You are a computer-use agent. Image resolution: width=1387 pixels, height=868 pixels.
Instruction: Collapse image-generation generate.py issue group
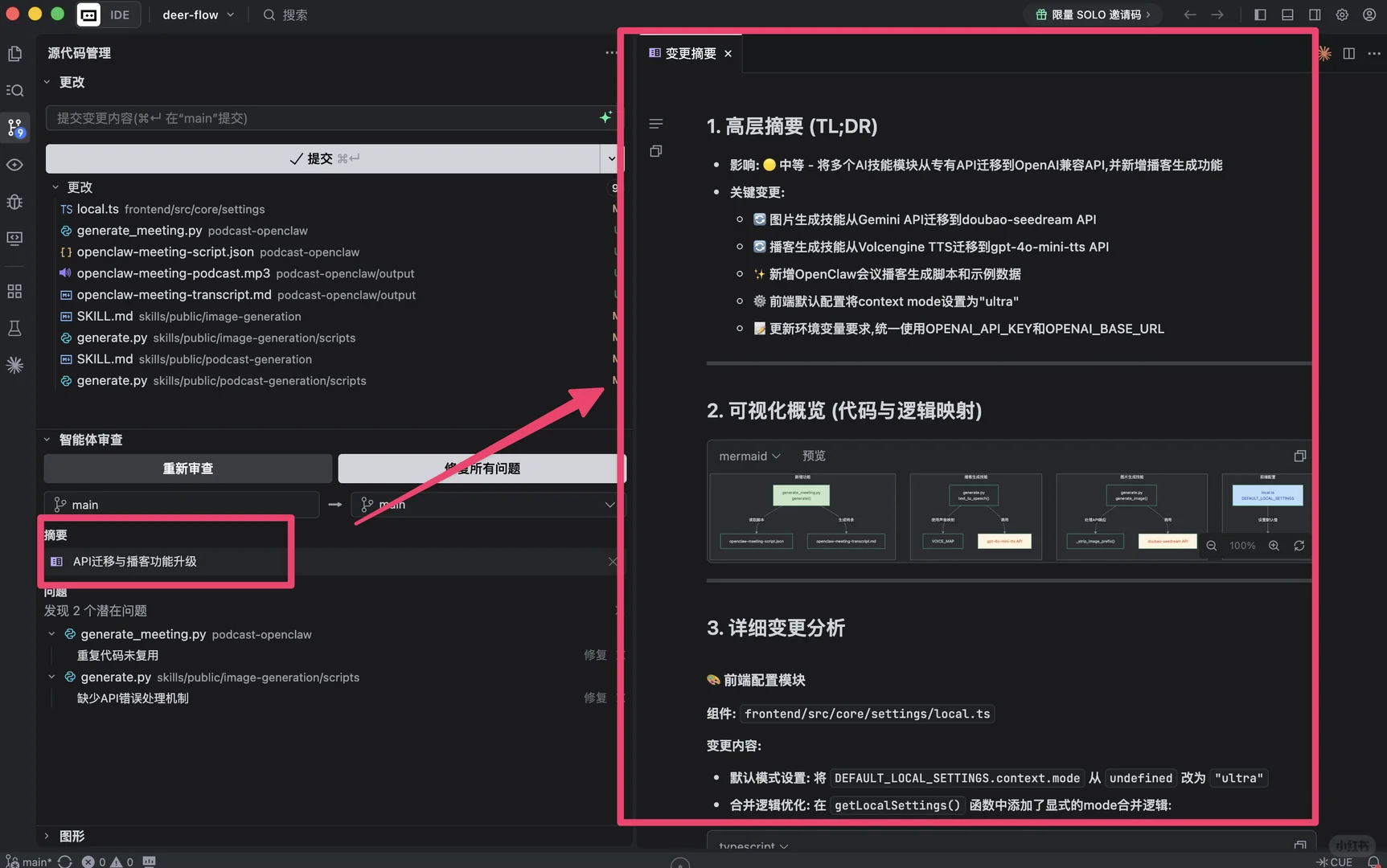[x=51, y=677]
